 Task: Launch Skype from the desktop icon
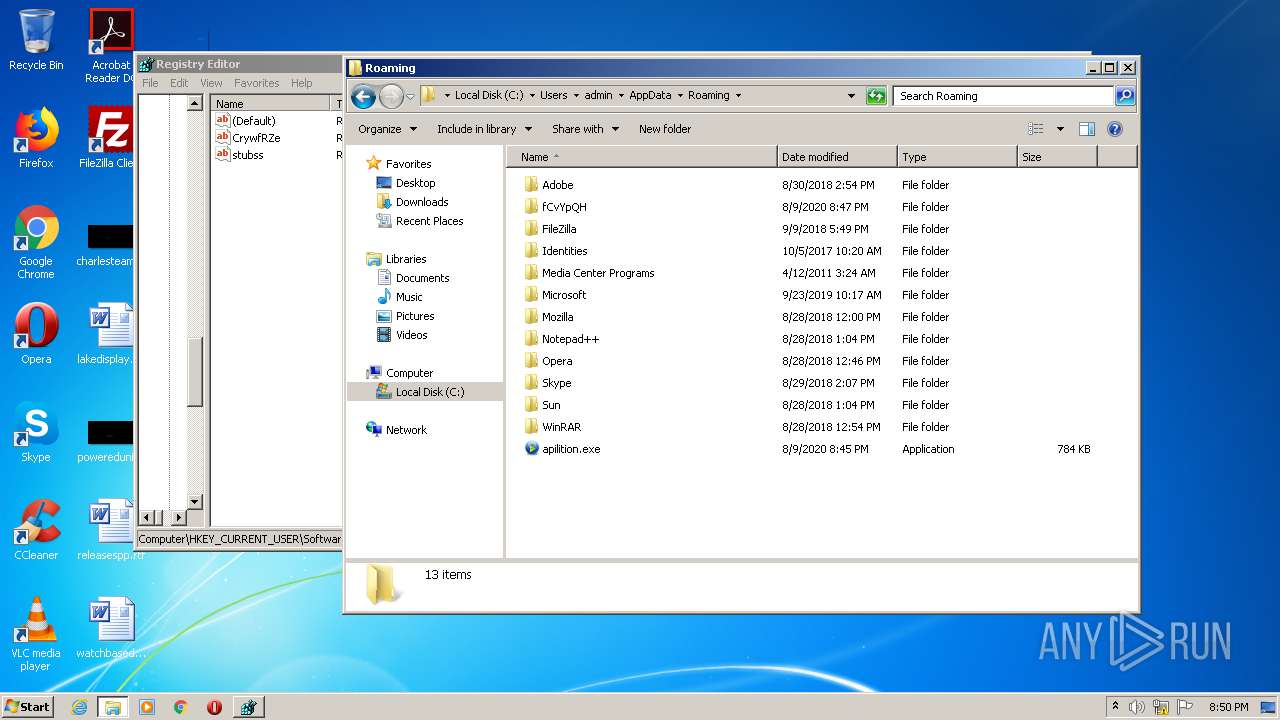pos(36,432)
